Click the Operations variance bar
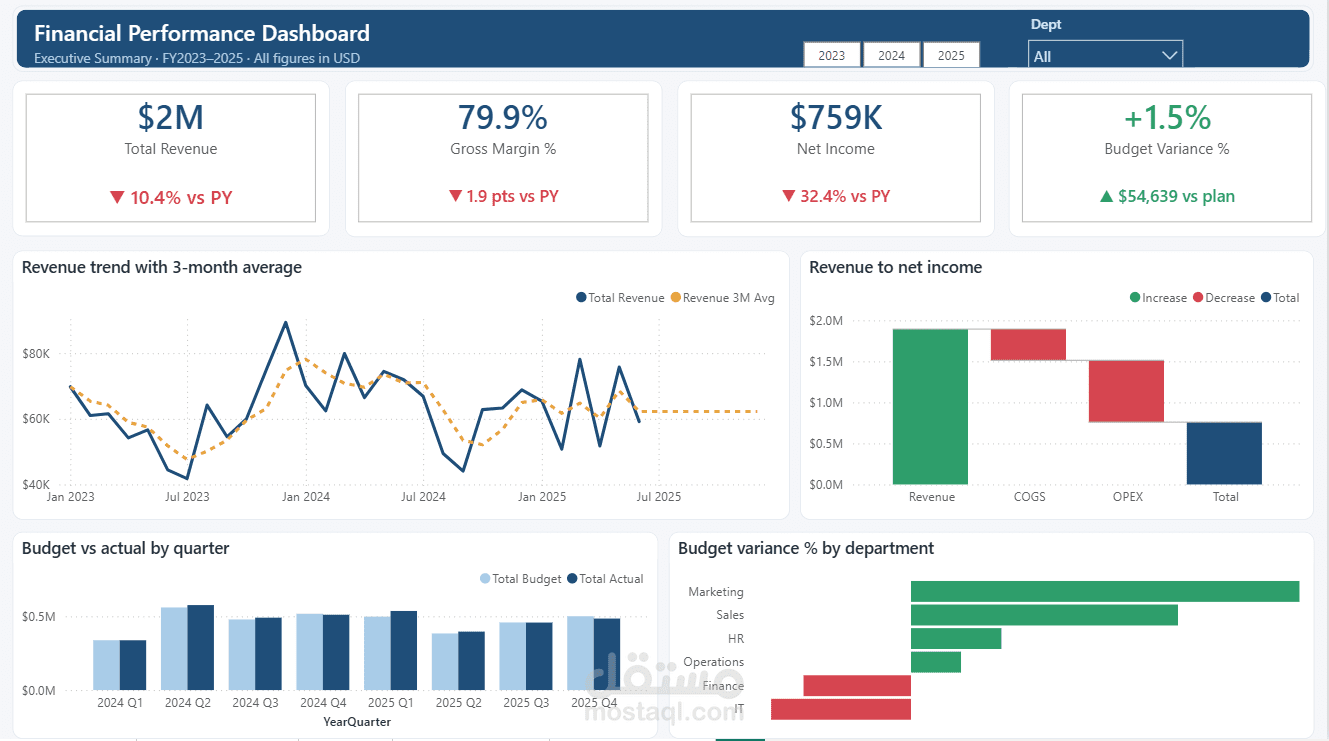1329x741 pixels. [936, 662]
